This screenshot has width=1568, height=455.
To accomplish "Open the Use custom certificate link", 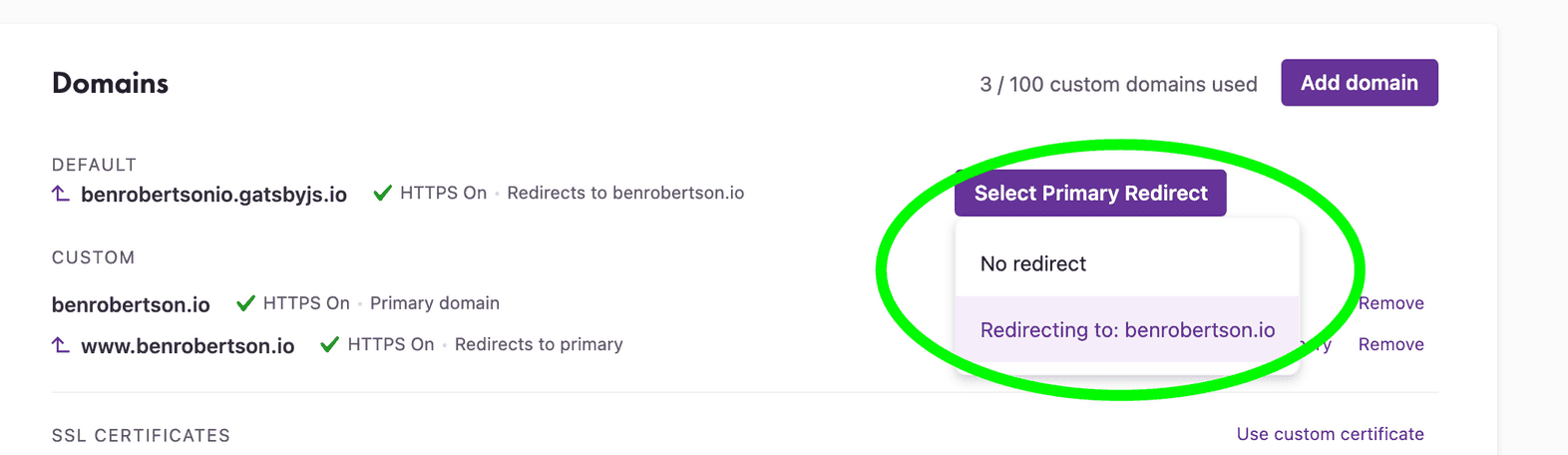I will pos(1330,434).
